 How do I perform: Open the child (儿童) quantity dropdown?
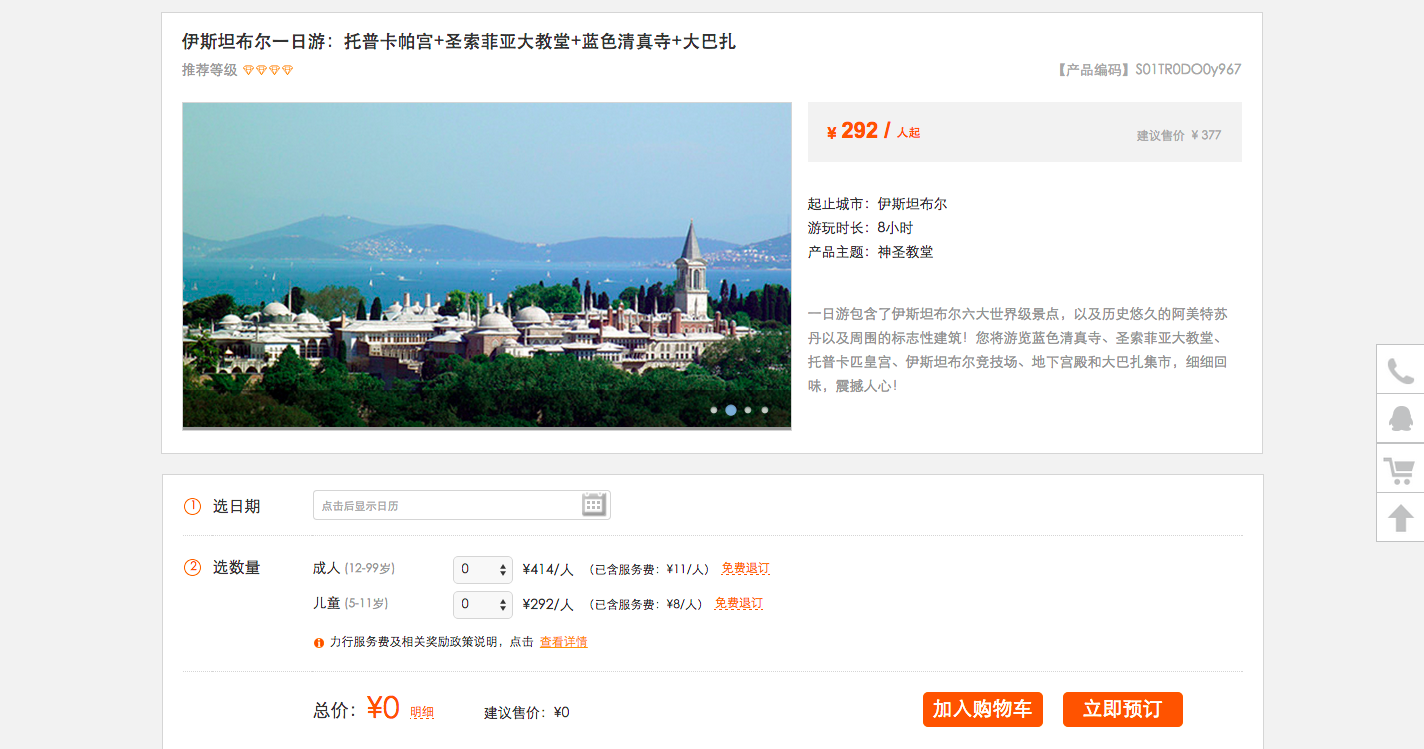tap(483, 605)
